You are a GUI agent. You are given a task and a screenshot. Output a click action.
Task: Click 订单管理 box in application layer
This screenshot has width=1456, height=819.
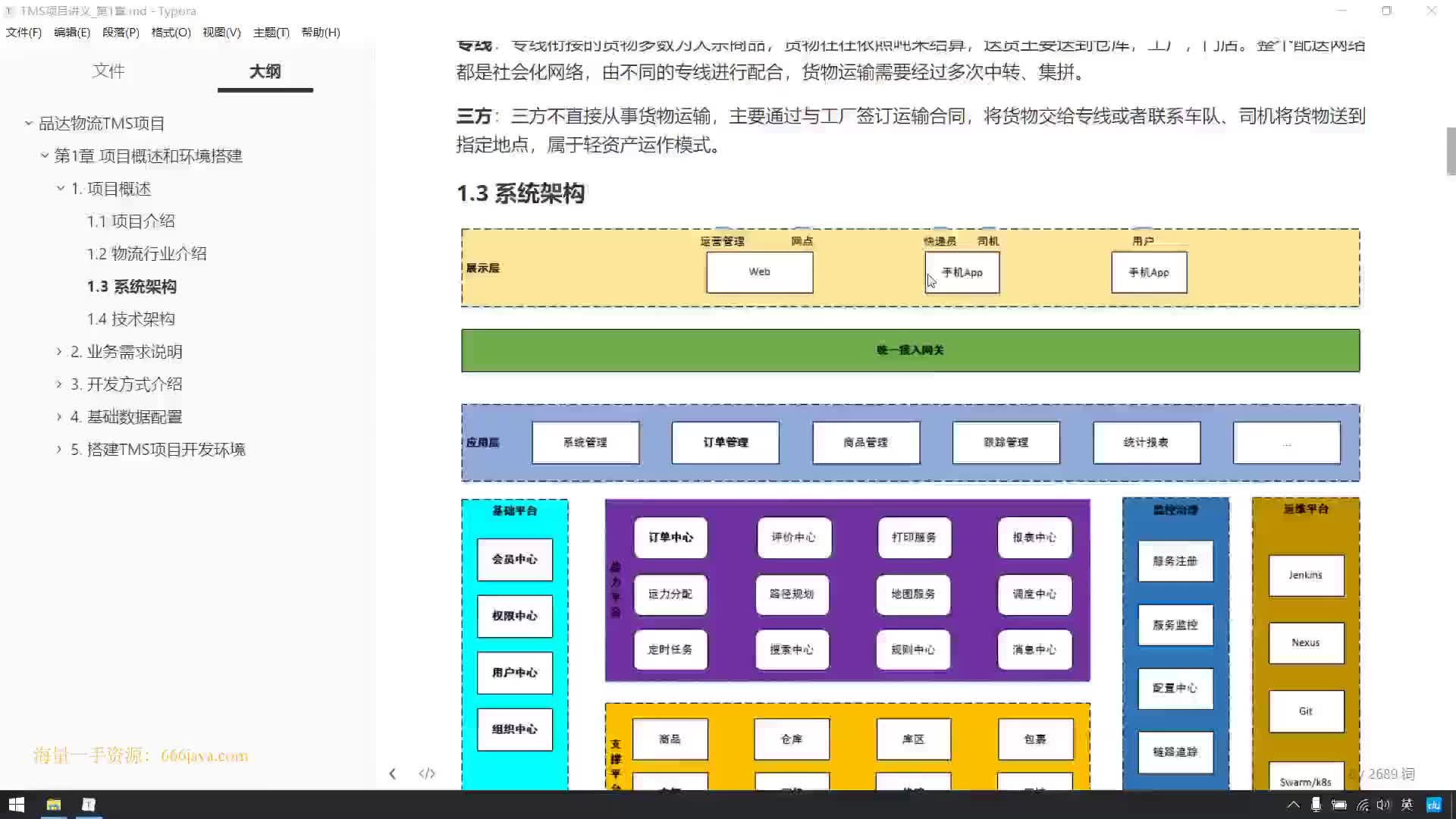tap(725, 442)
